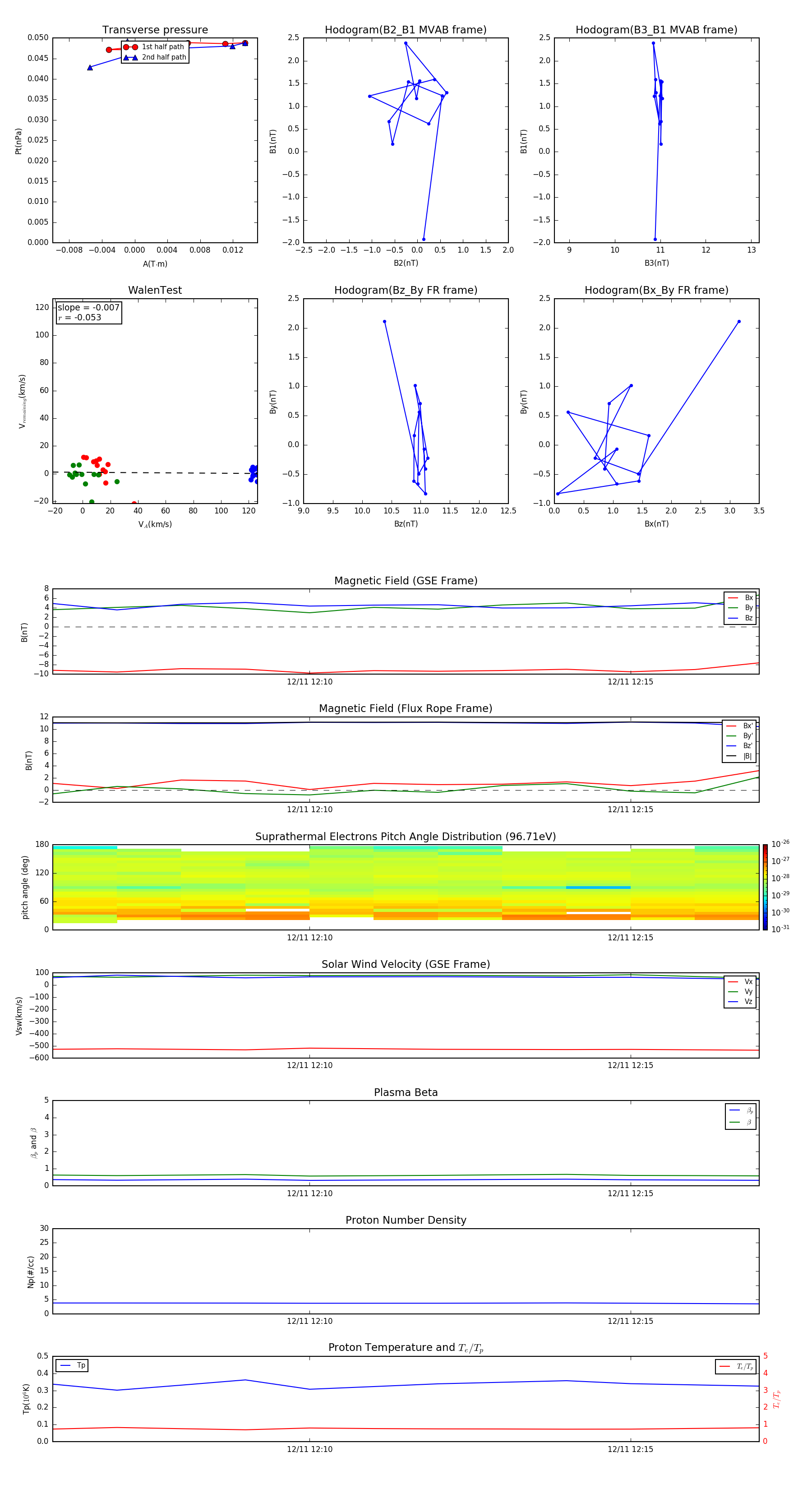This screenshot has width=812, height=1489.
Task: Select '2nd half path' legend entry
Action: tap(154, 57)
